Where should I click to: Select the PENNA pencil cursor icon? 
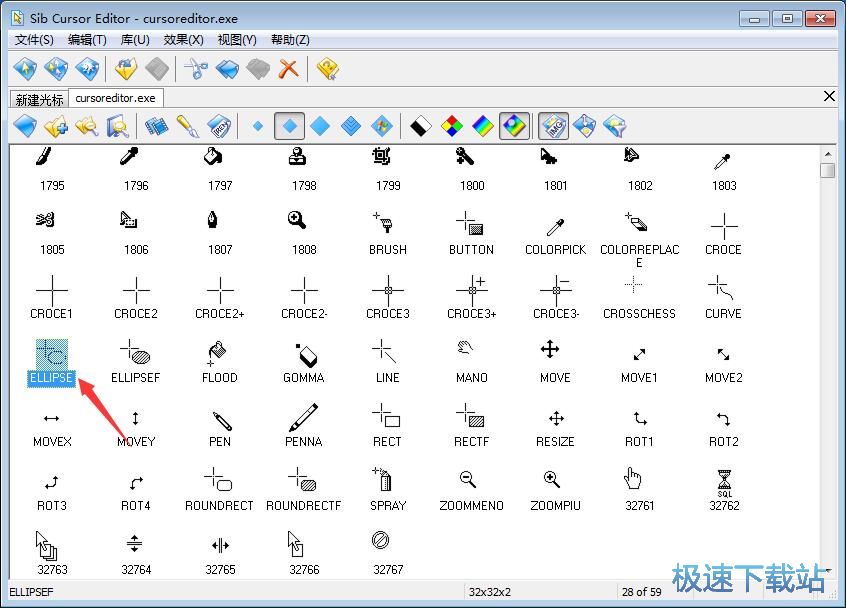tap(303, 417)
